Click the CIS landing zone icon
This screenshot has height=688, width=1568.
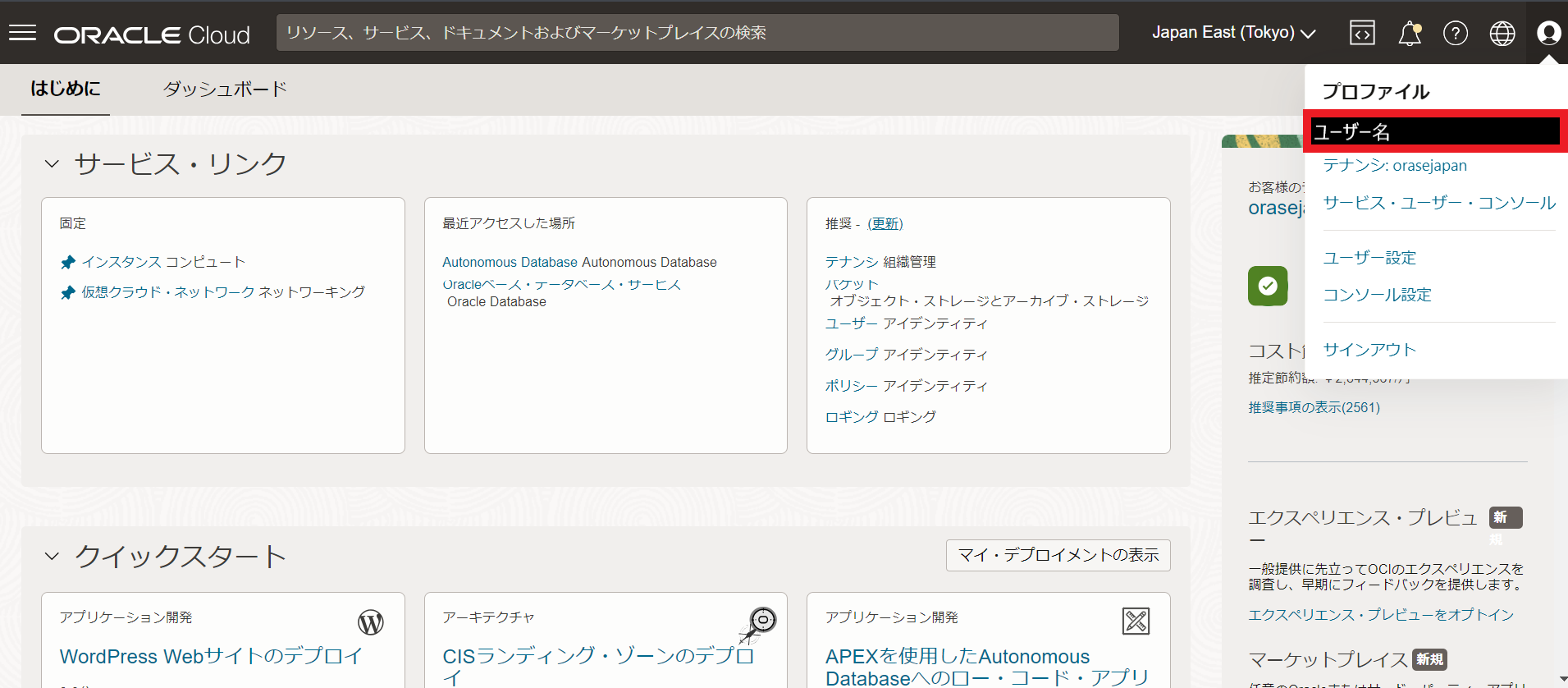[x=758, y=624]
